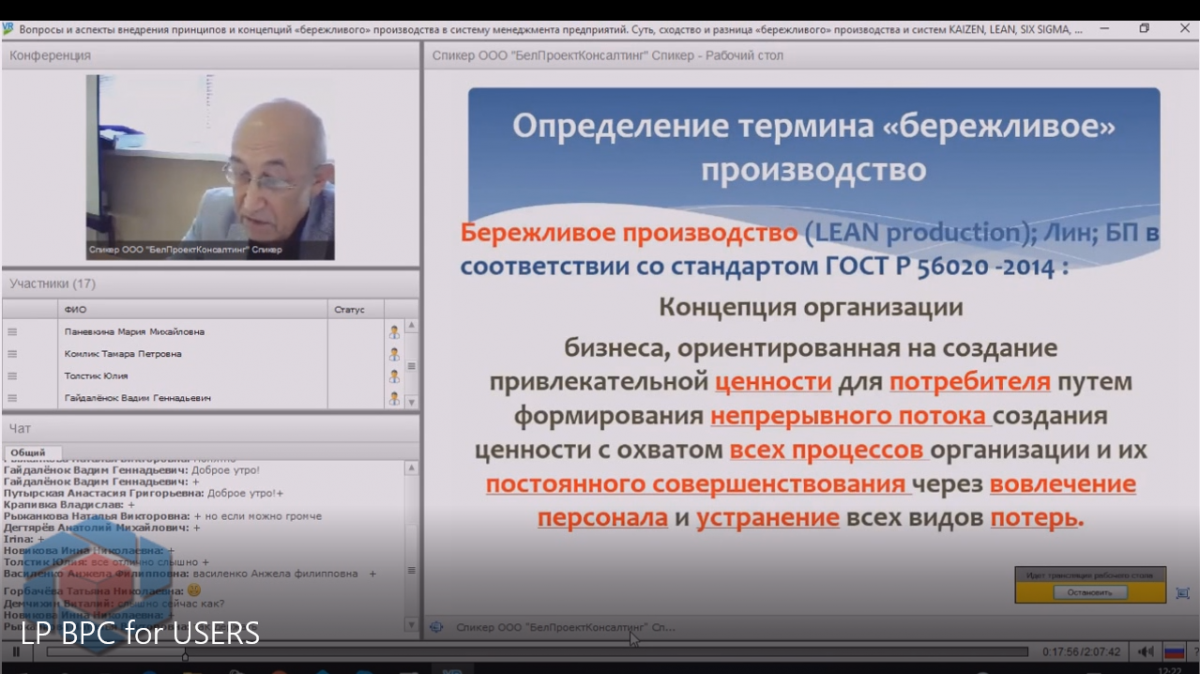Screen dimensions: 1200x674
Task: Click the fullscreen icon beside the Остановить panel
Action: (x=1183, y=593)
